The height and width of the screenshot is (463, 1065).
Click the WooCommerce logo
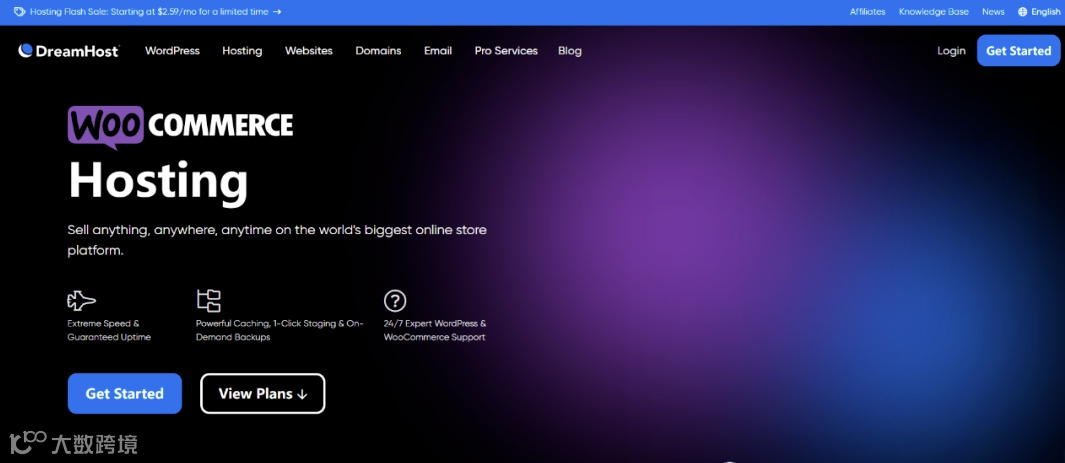[181, 126]
